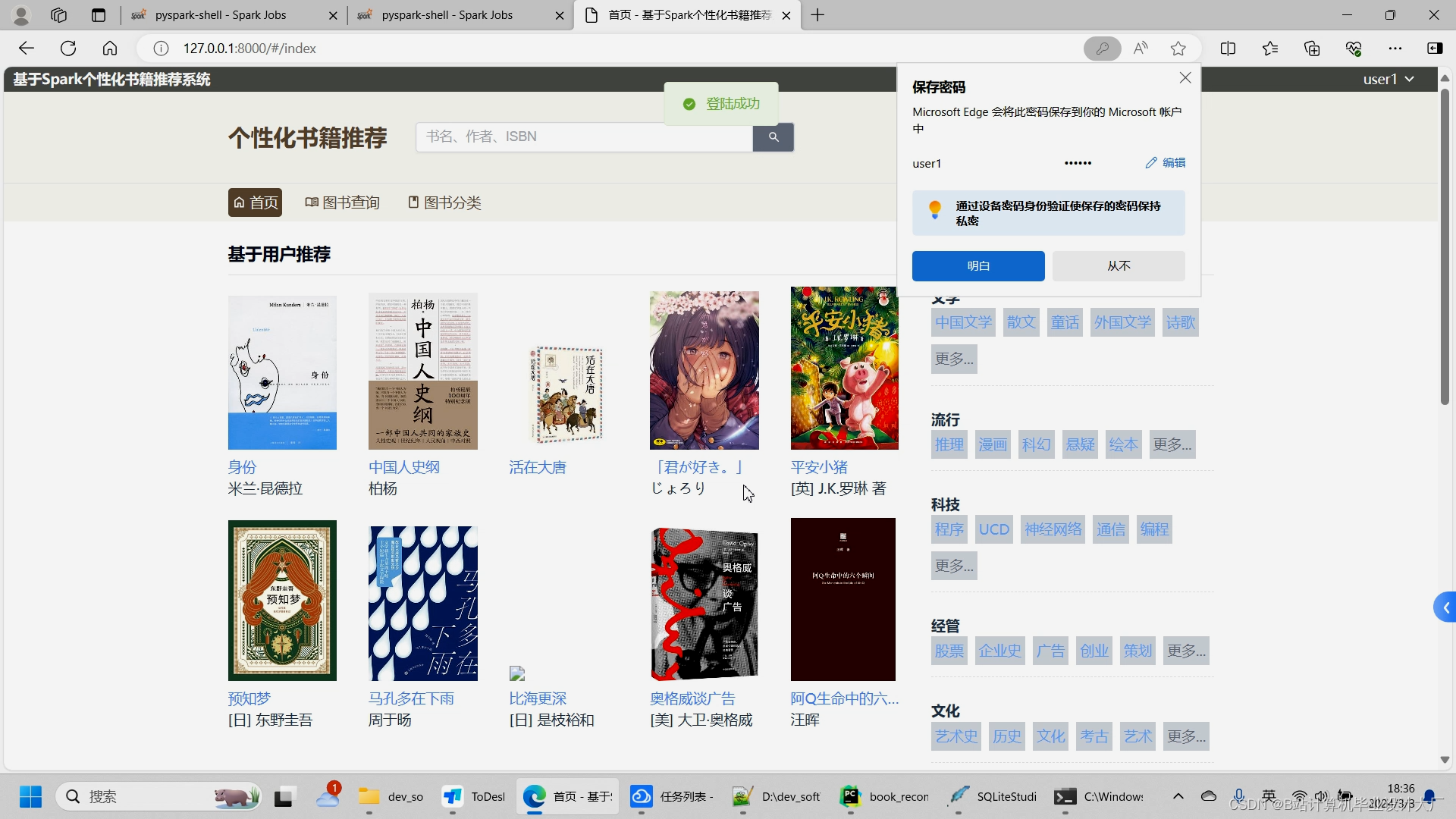
Task: Refresh the page with the reload icon
Action: (68, 49)
